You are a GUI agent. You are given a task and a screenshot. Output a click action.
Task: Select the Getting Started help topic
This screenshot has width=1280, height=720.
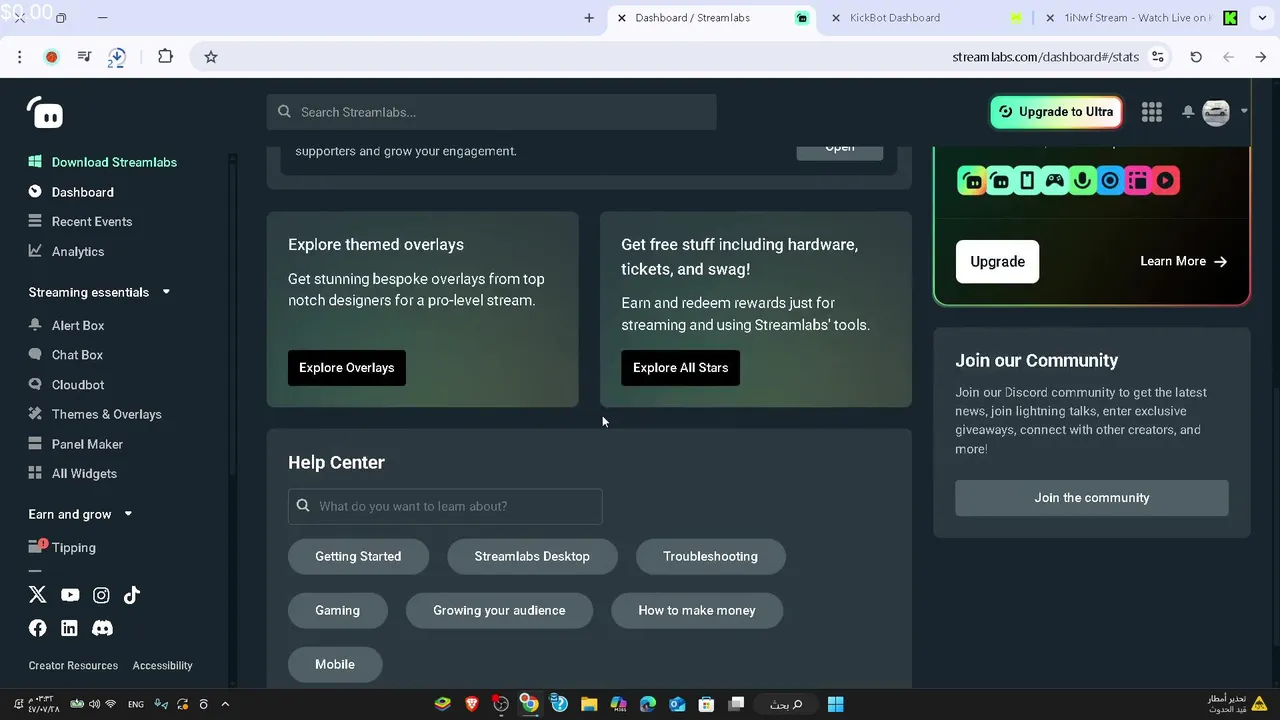358,556
